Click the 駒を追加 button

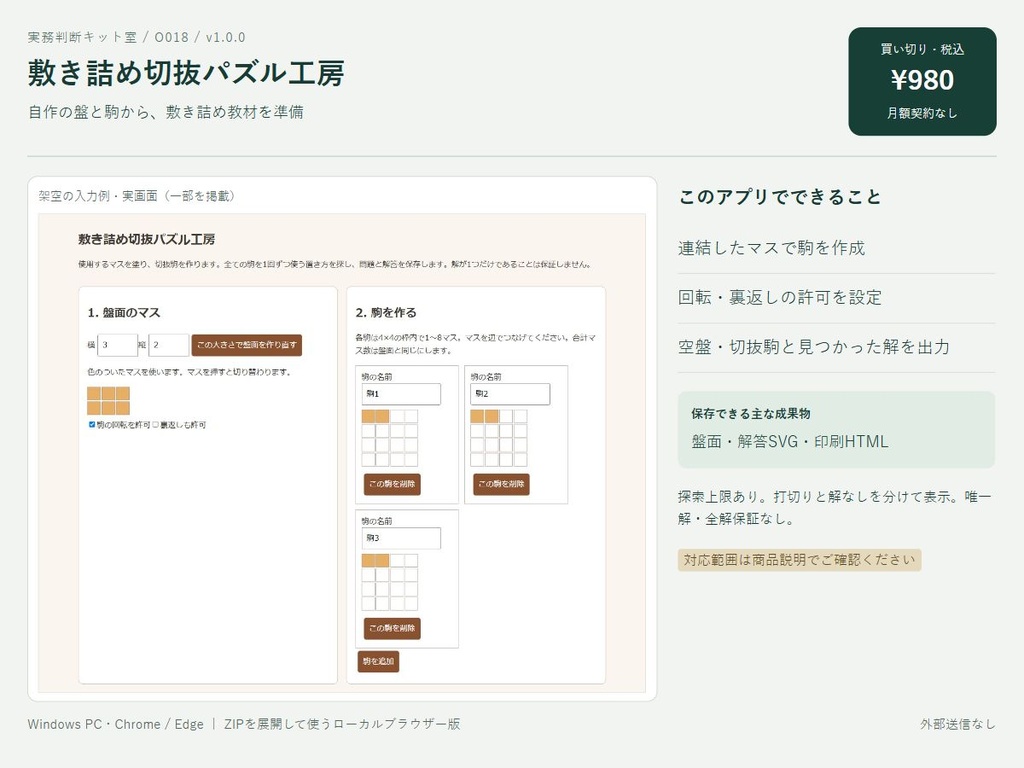[x=378, y=662]
